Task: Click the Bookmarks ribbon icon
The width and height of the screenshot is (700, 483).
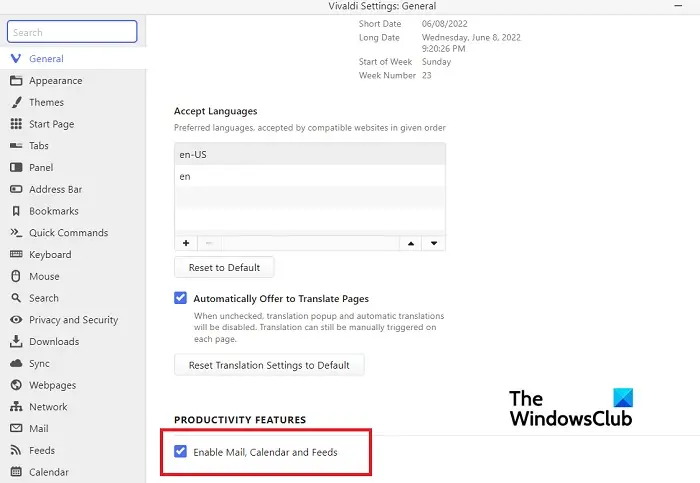Action: [16, 211]
